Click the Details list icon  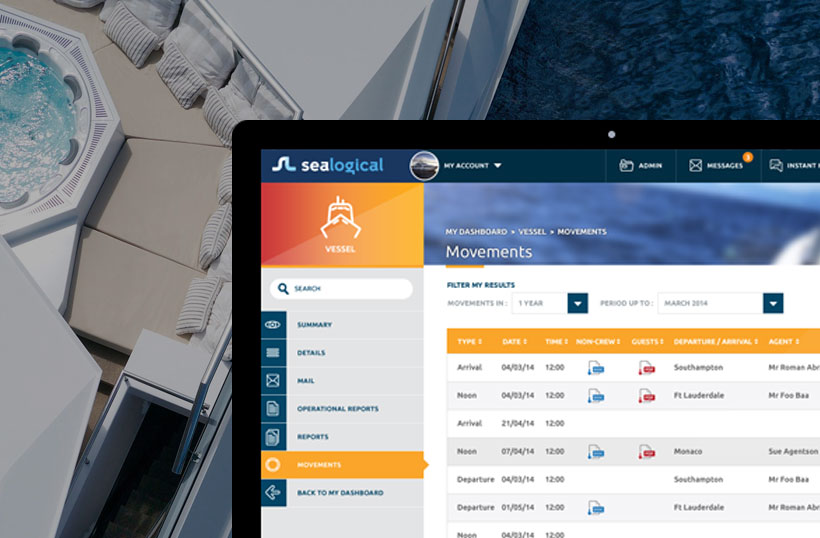(273, 353)
